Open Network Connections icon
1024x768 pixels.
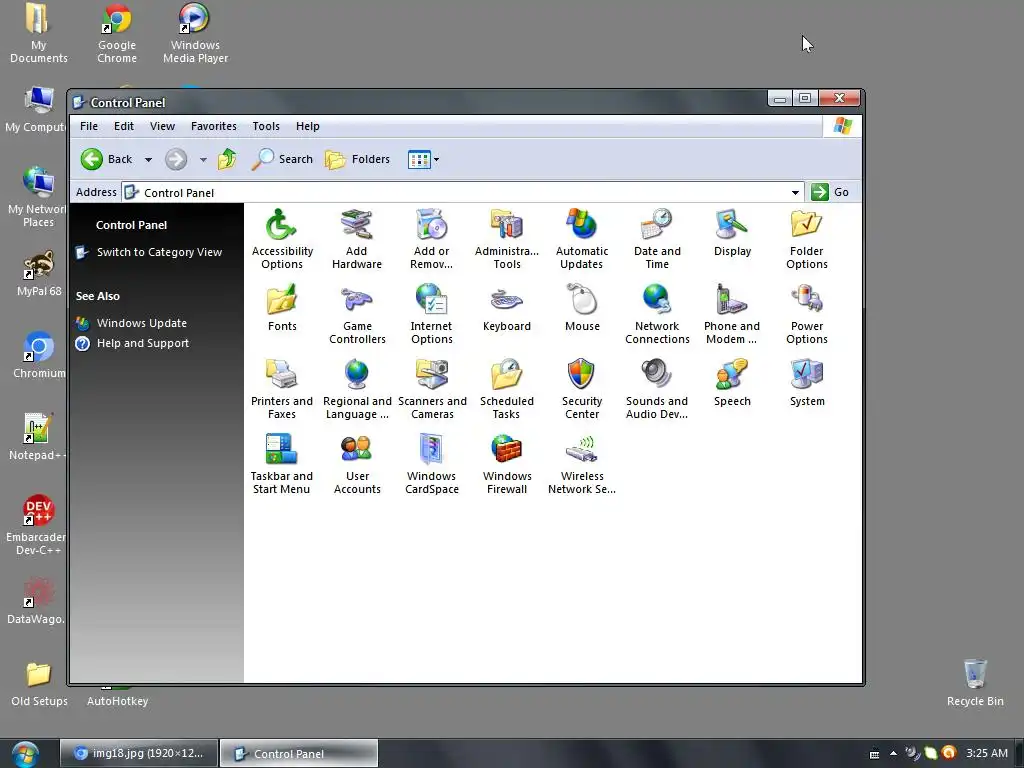(657, 313)
